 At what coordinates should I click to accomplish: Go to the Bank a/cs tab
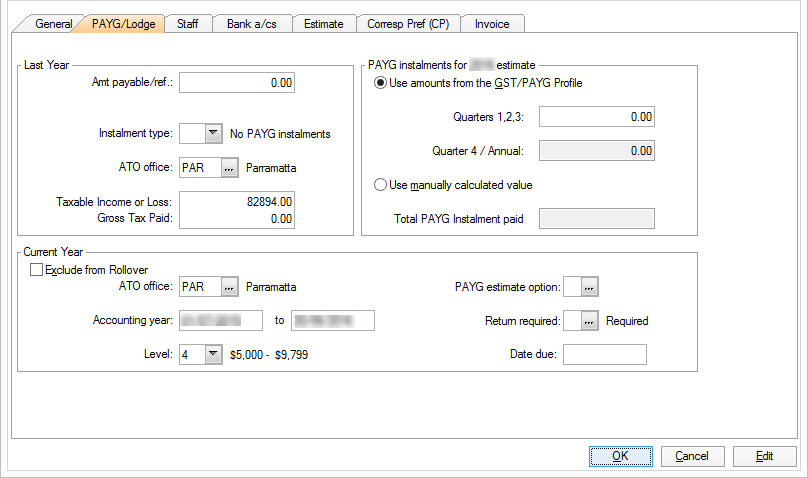click(x=251, y=23)
